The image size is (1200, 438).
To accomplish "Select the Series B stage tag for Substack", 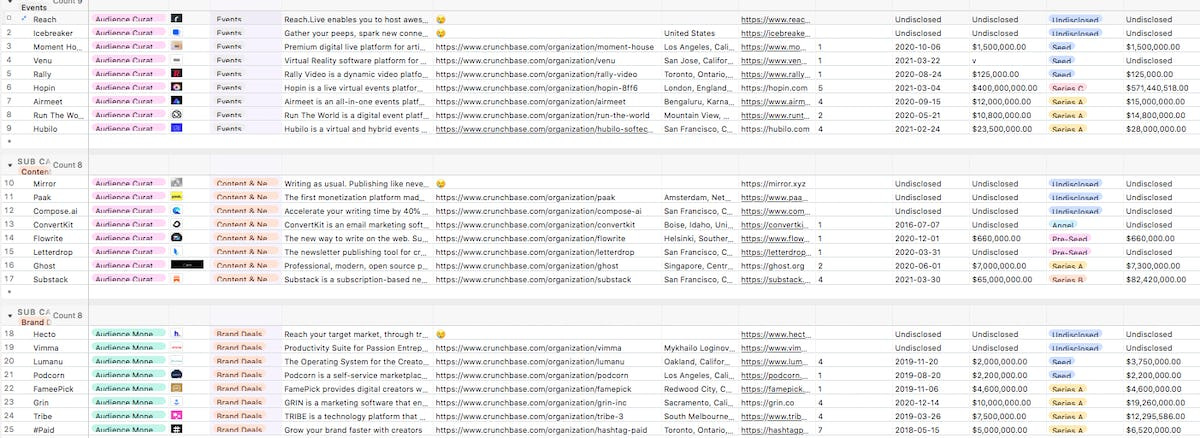I will (x=1068, y=279).
